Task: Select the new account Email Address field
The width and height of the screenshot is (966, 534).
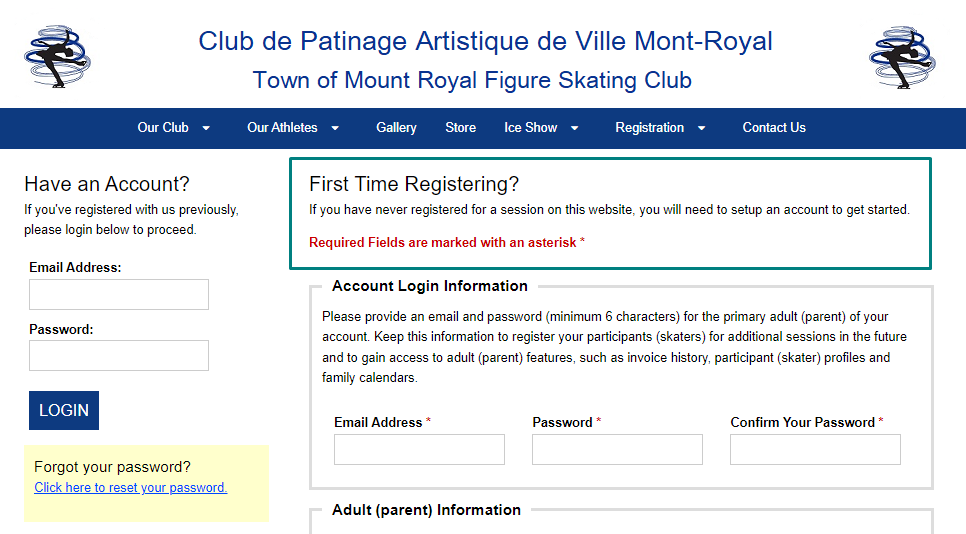Action: click(x=420, y=450)
